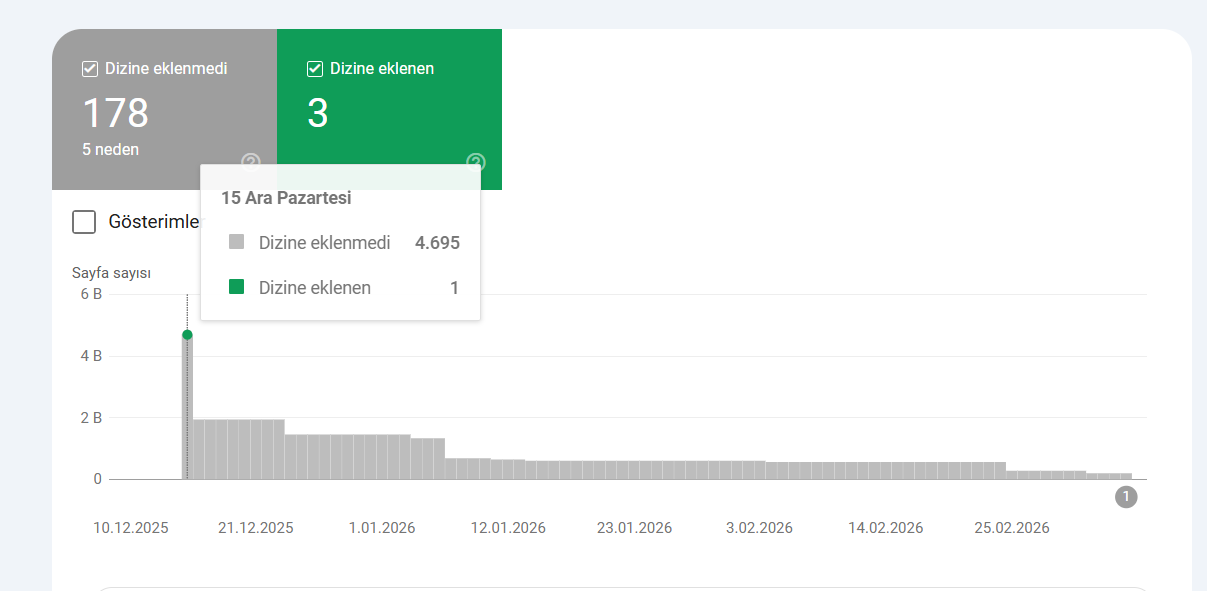Click gray legend square in tooltip

(236, 242)
